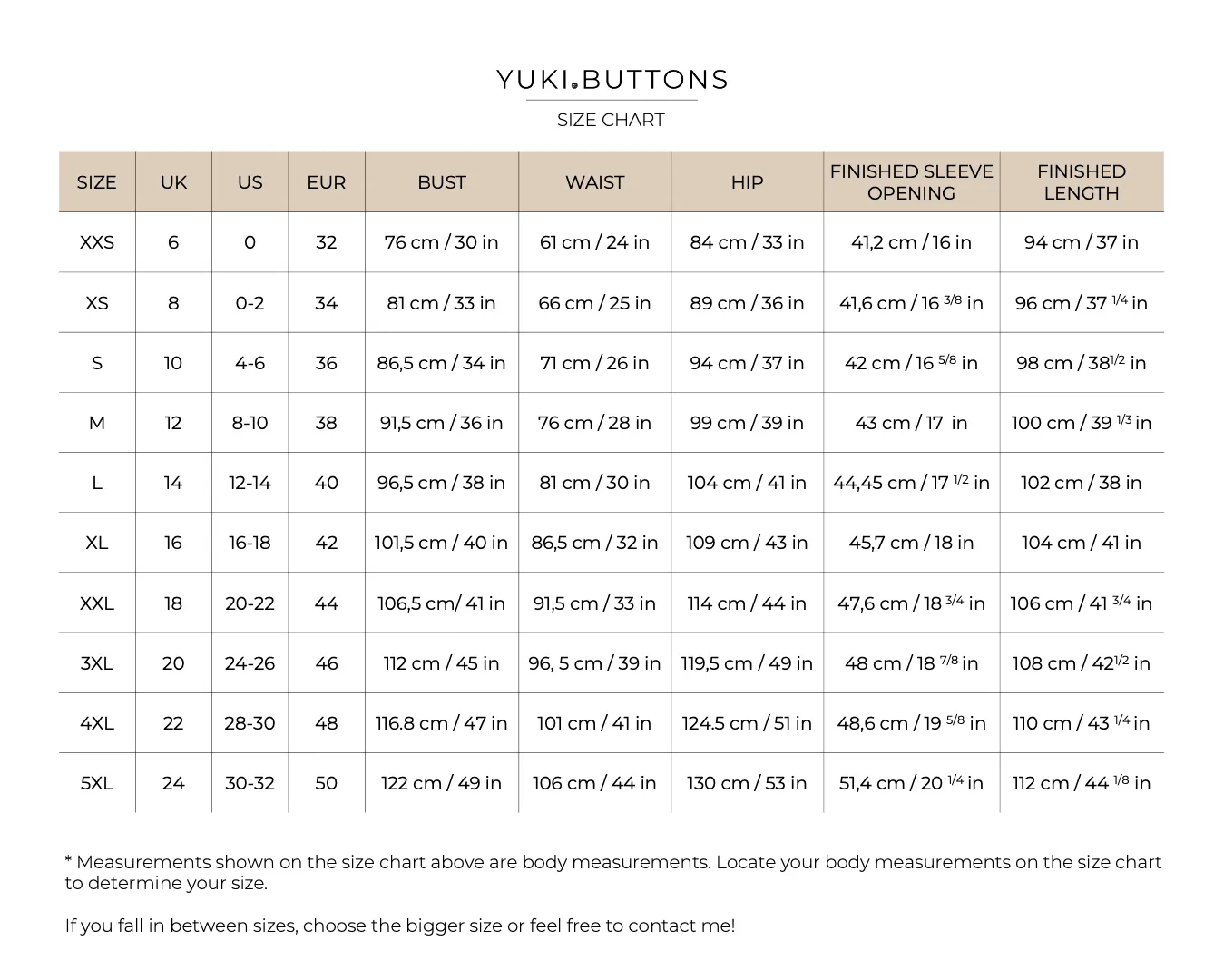Click the EUR column header
This screenshot has width=1224, height=980.
coord(327,182)
